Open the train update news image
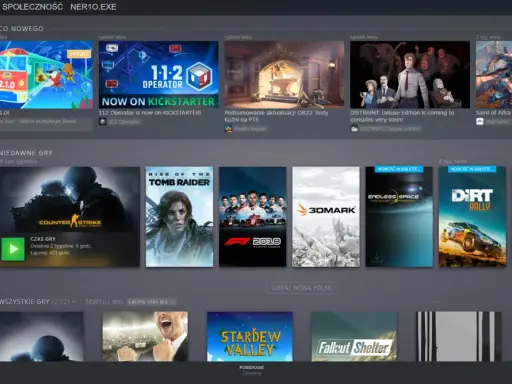Screen dimensions: 512x384 [x=46, y=74]
